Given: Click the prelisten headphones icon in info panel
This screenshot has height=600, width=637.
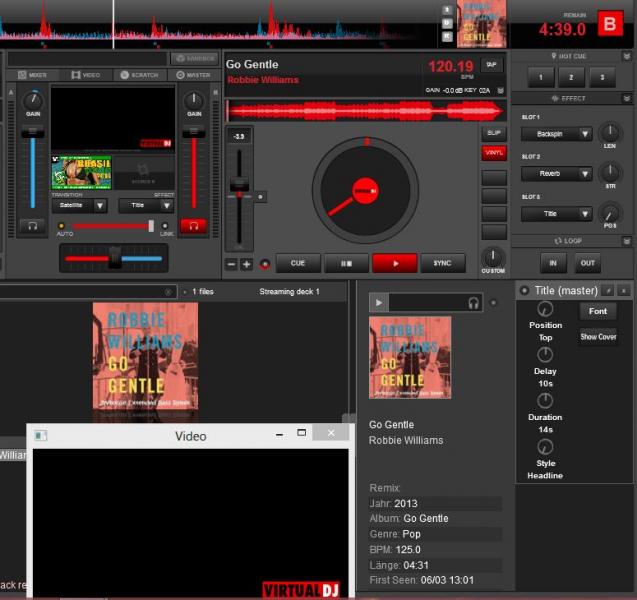Looking at the screenshot, I should tap(474, 302).
